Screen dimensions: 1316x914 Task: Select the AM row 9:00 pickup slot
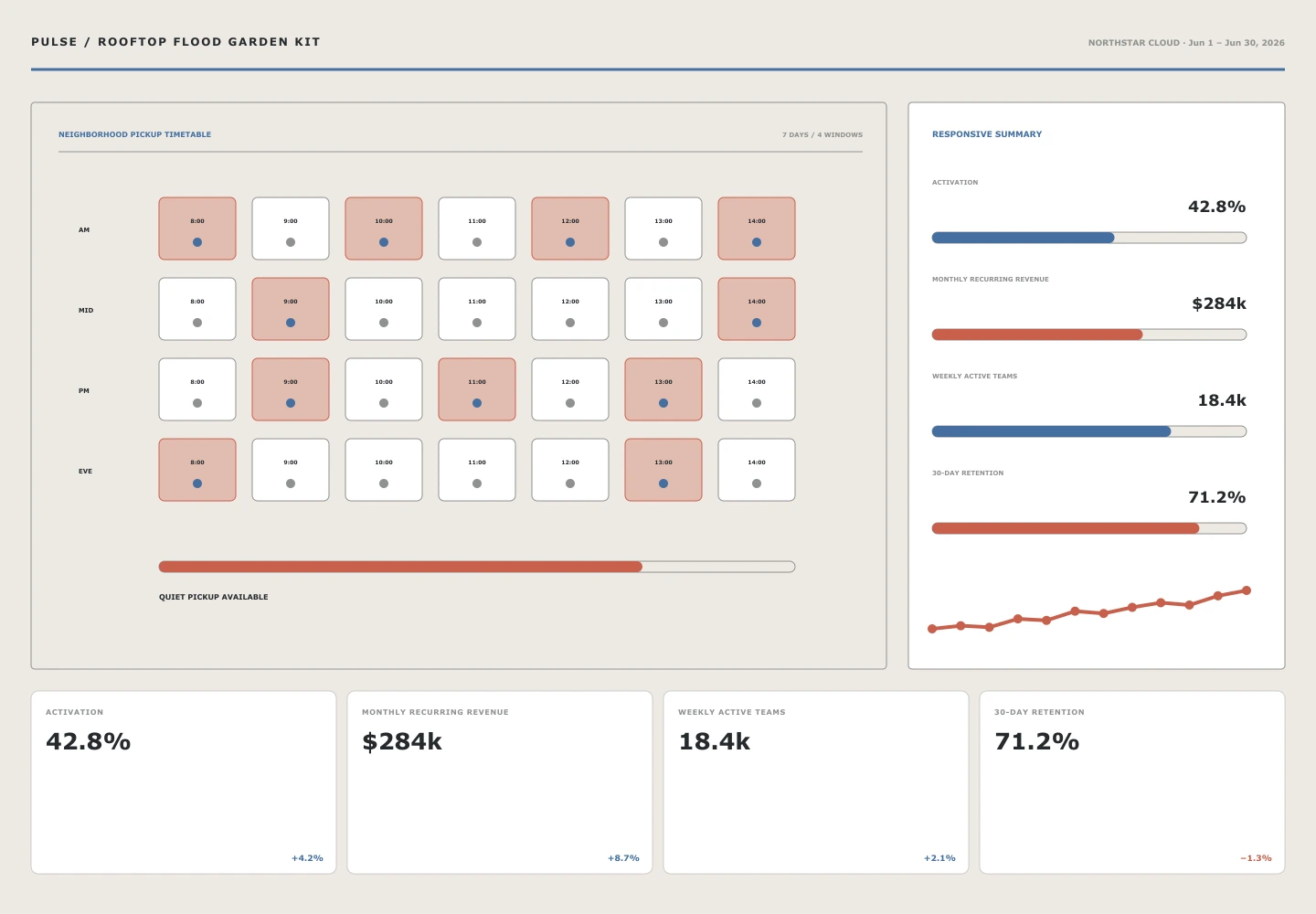tap(291, 228)
